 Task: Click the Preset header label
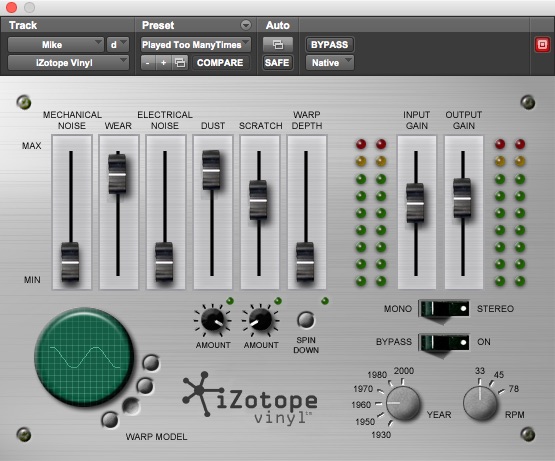[158, 25]
